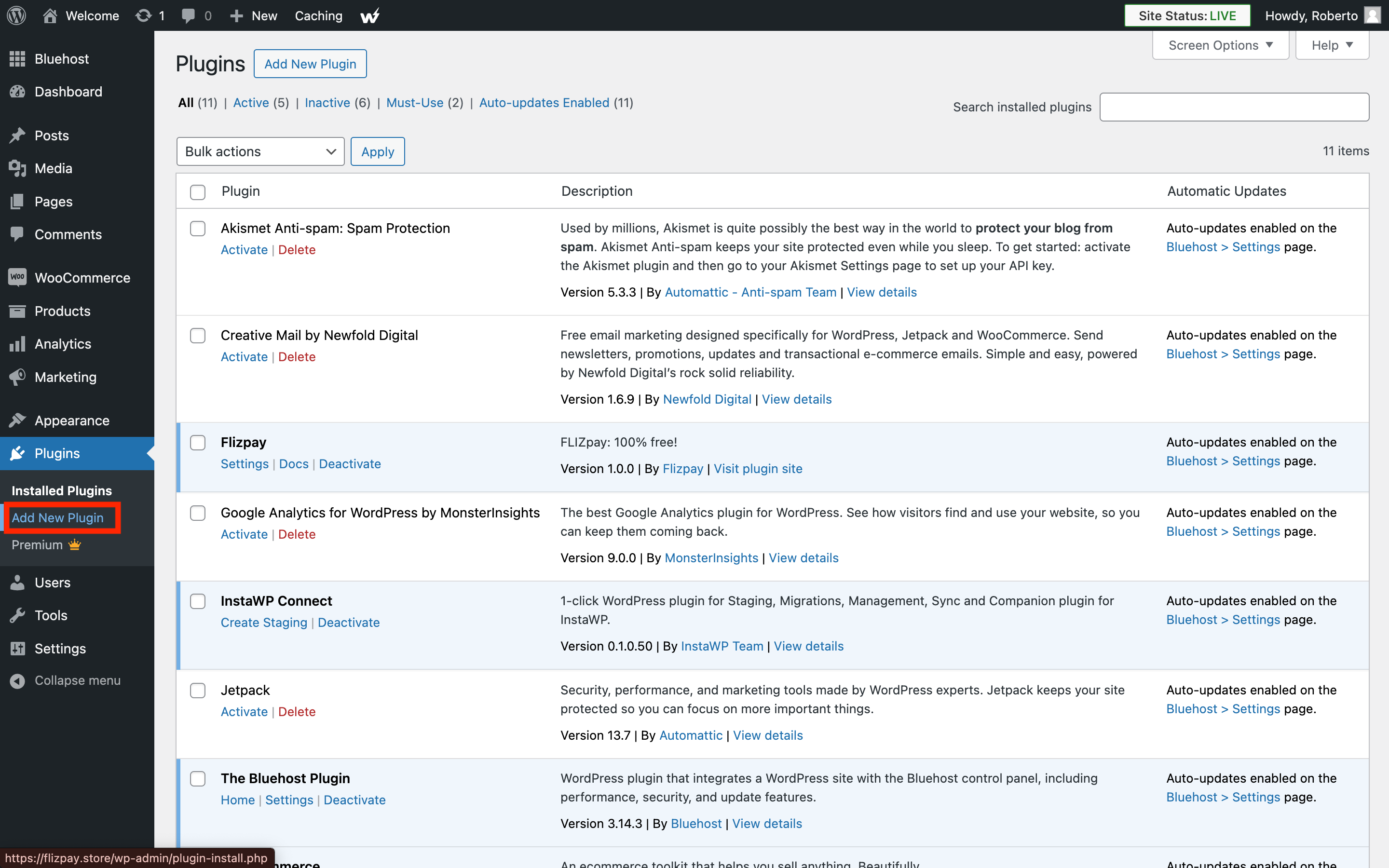Open the W logo icon in admin bar
The image size is (1389, 868).
[x=369, y=15]
